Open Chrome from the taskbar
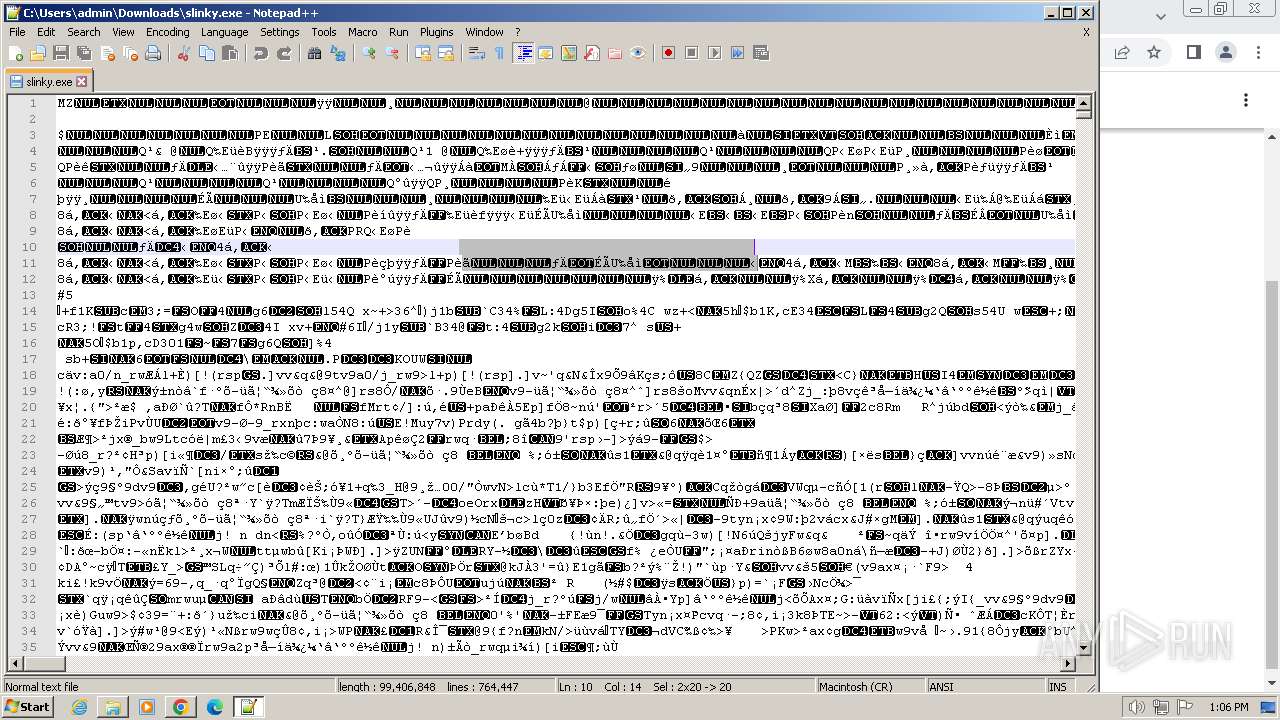Viewport: 1280px width, 720px height. [x=181, y=707]
